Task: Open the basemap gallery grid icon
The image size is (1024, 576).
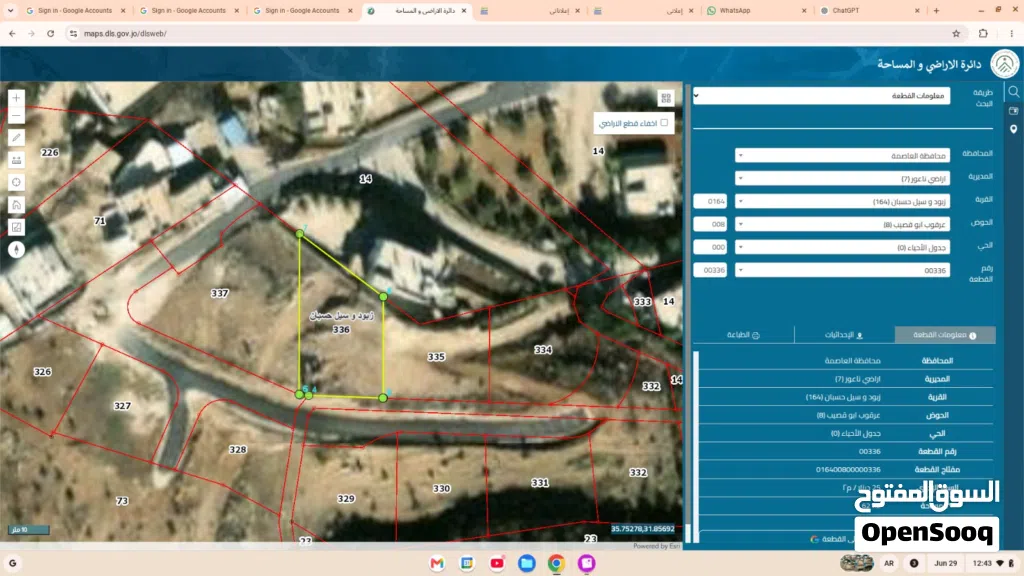Action: click(665, 98)
